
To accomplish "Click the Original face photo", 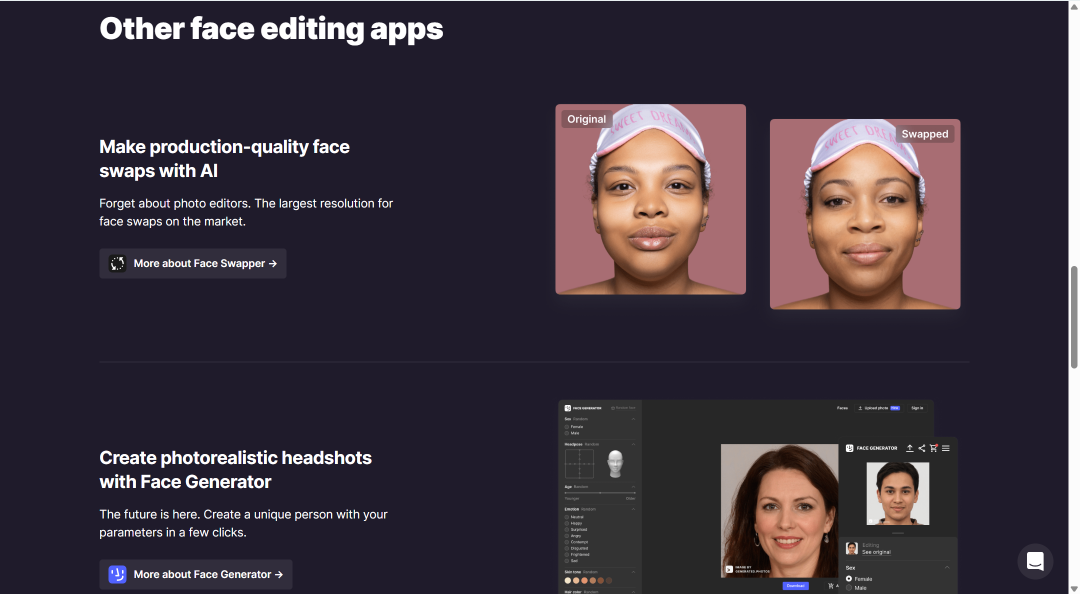I will [x=650, y=199].
